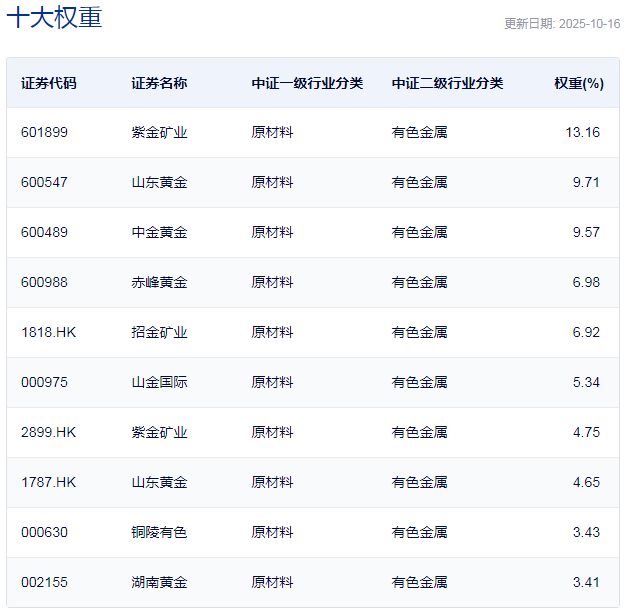The image size is (625, 613).
Task: Select the 中证一级行业分类 column header
Action: (x=307, y=83)
